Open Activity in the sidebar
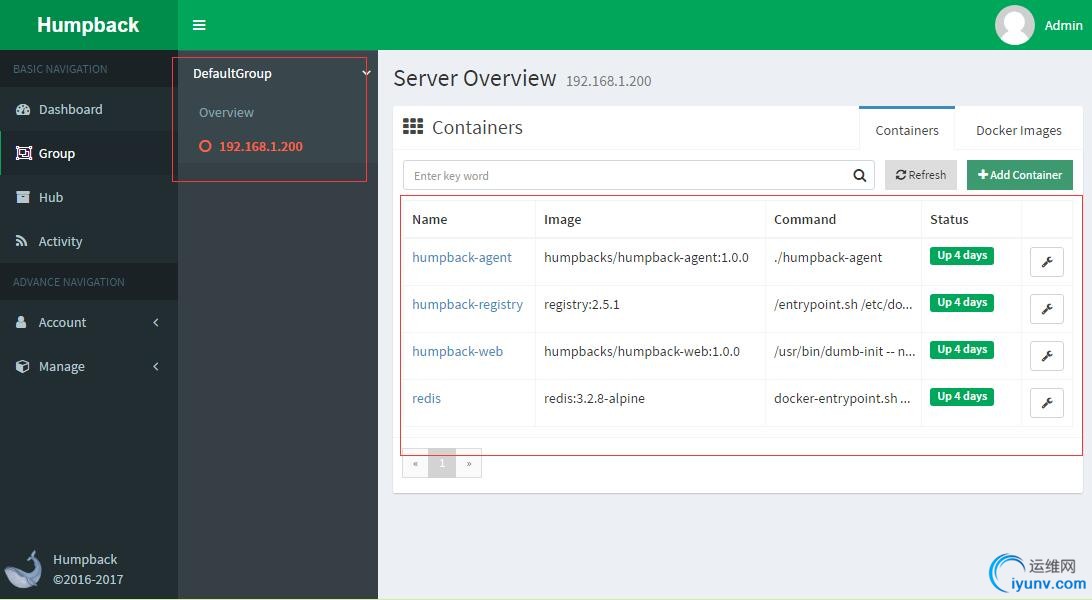Viewport: 1092px width, 600px height. click(88, 241)
